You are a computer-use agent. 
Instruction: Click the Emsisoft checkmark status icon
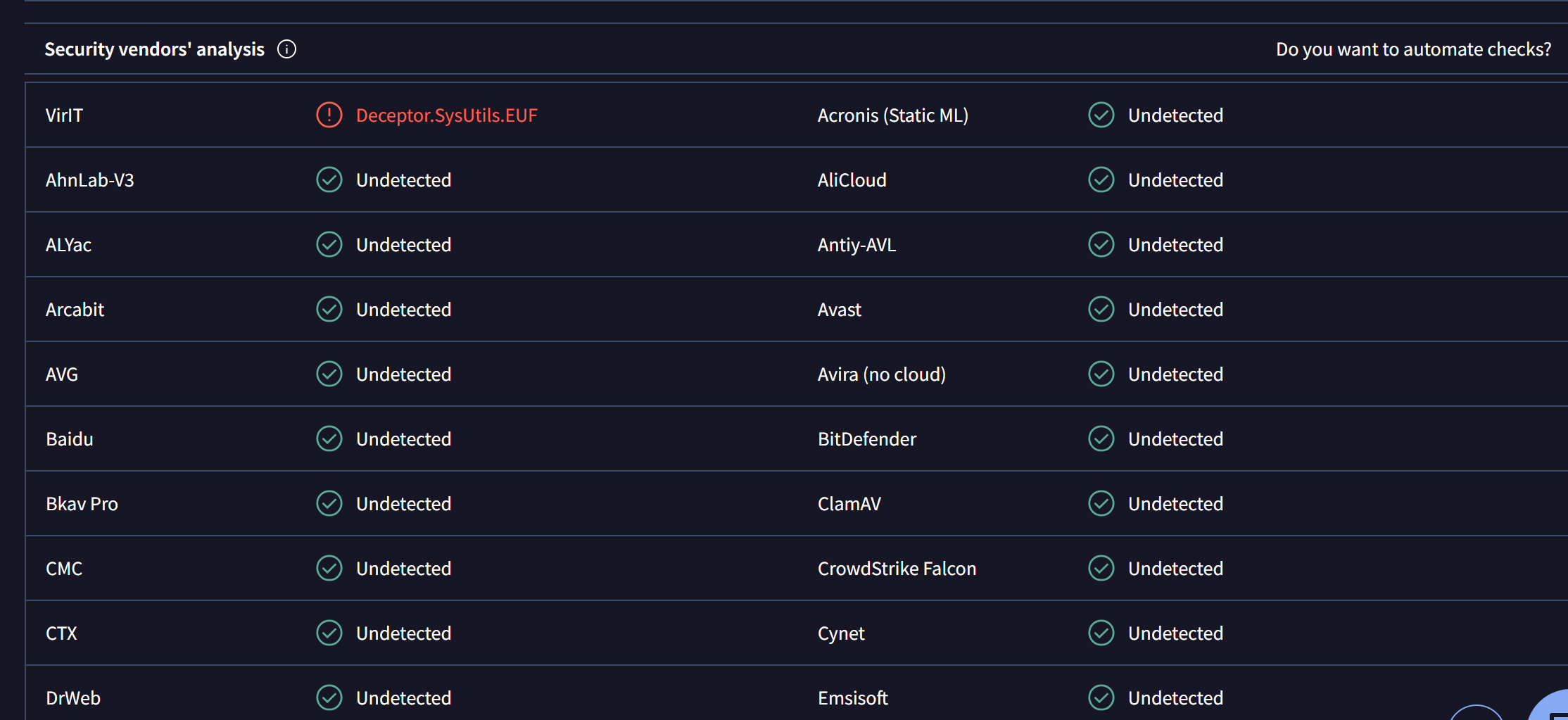[1101, 697]
